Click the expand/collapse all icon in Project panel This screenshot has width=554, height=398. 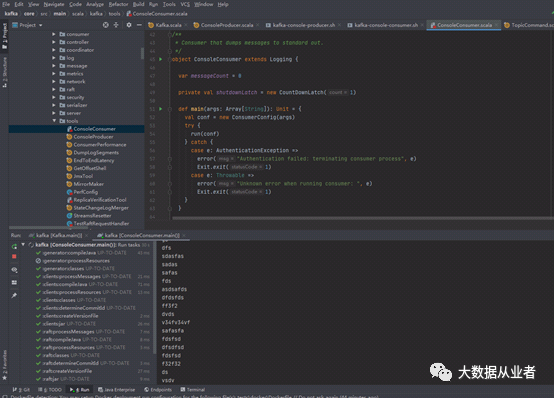click(116, 25)
